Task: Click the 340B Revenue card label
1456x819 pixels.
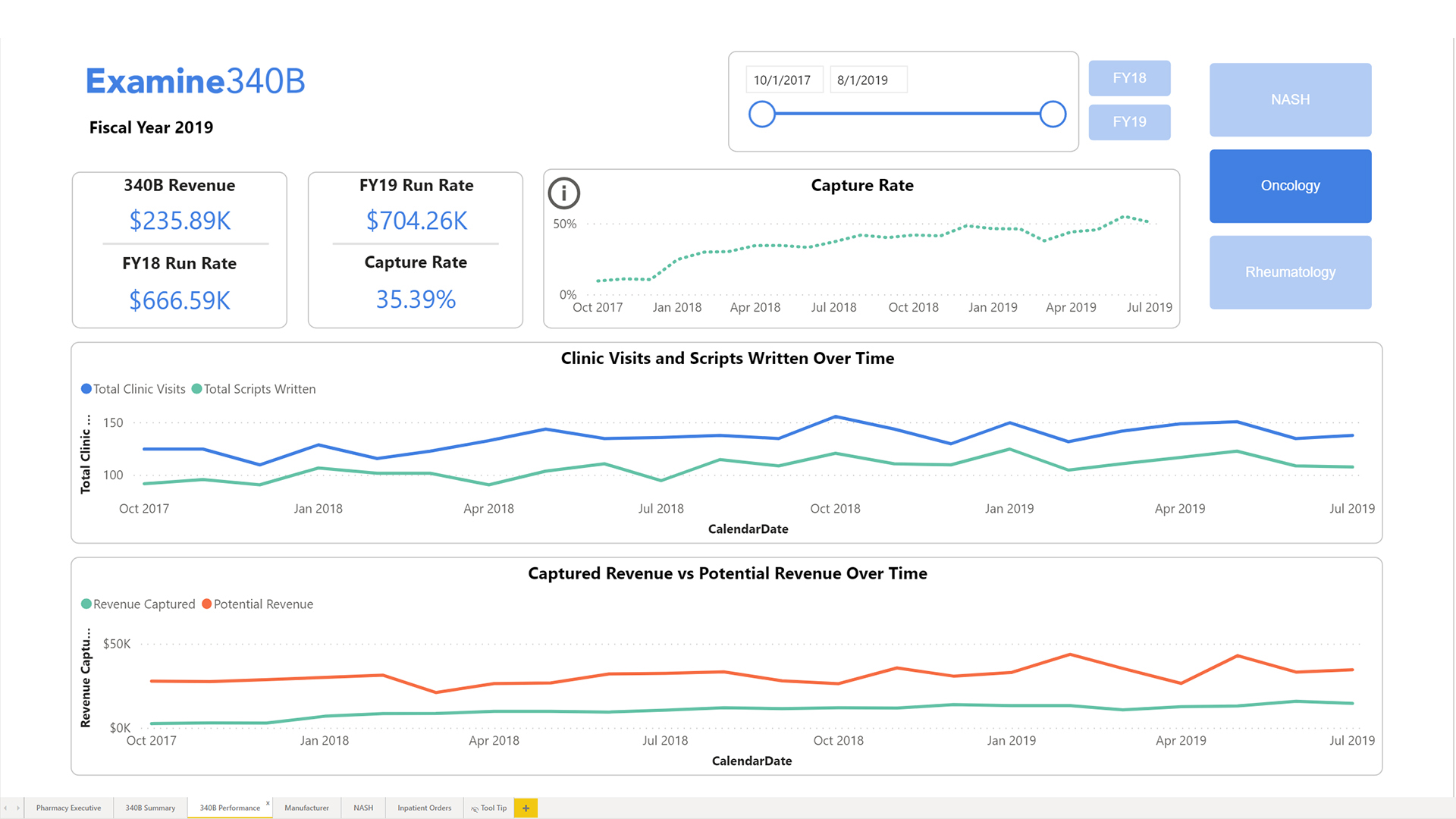Action: 180,186
